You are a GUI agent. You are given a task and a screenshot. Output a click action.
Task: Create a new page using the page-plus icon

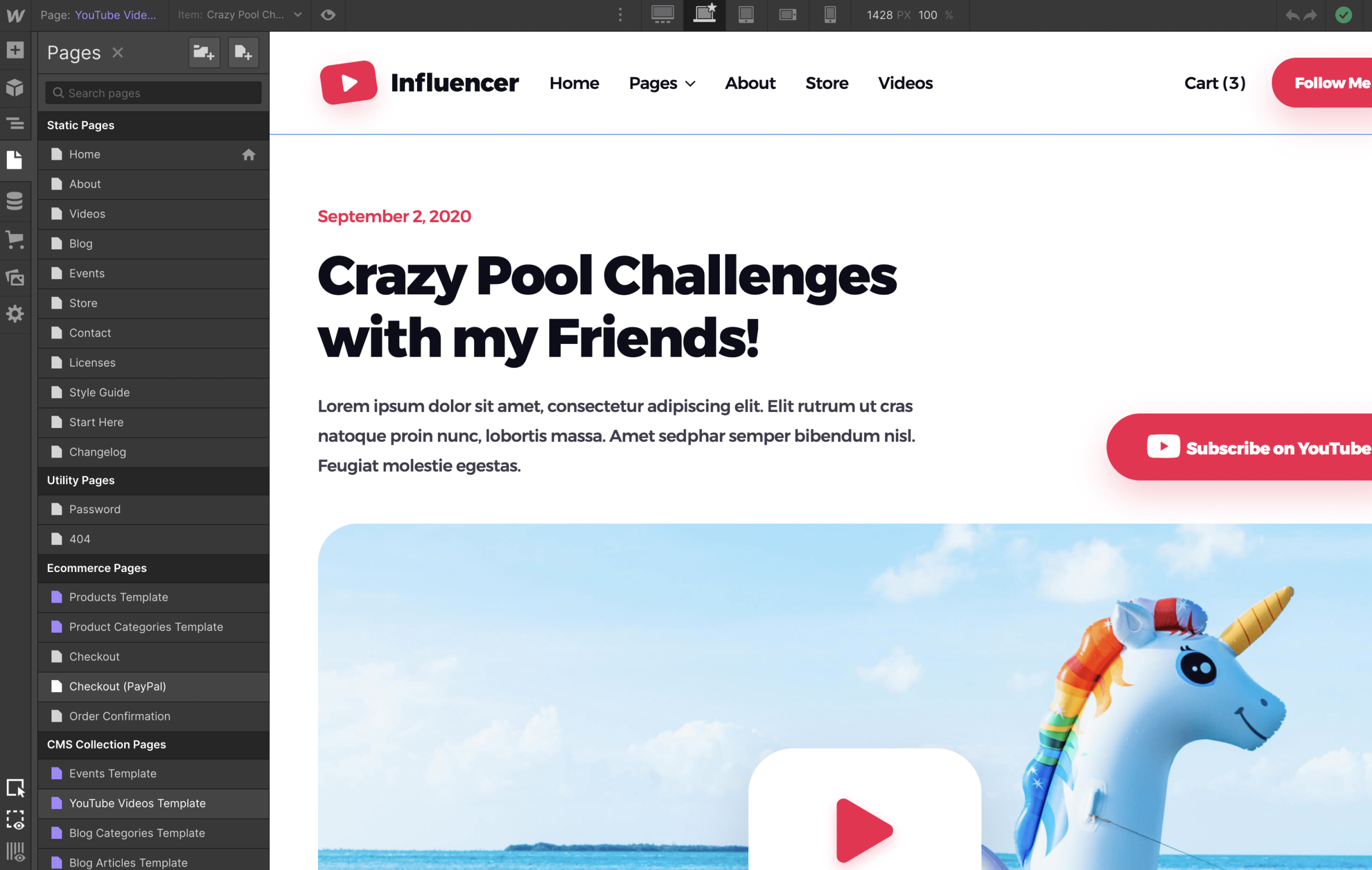243,52
